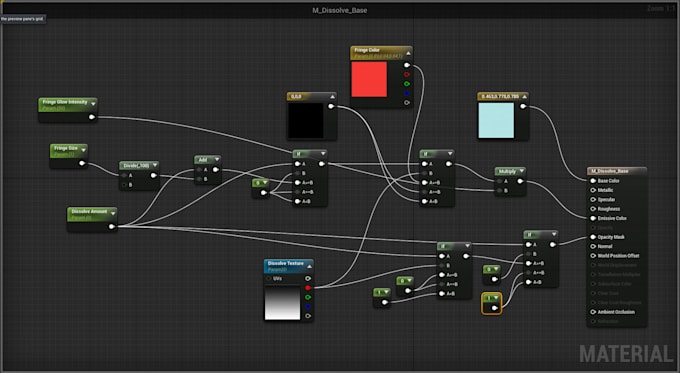The image size is (680, 373).
Task: Click the Multiply node output pin
Action: pos(520,181)
